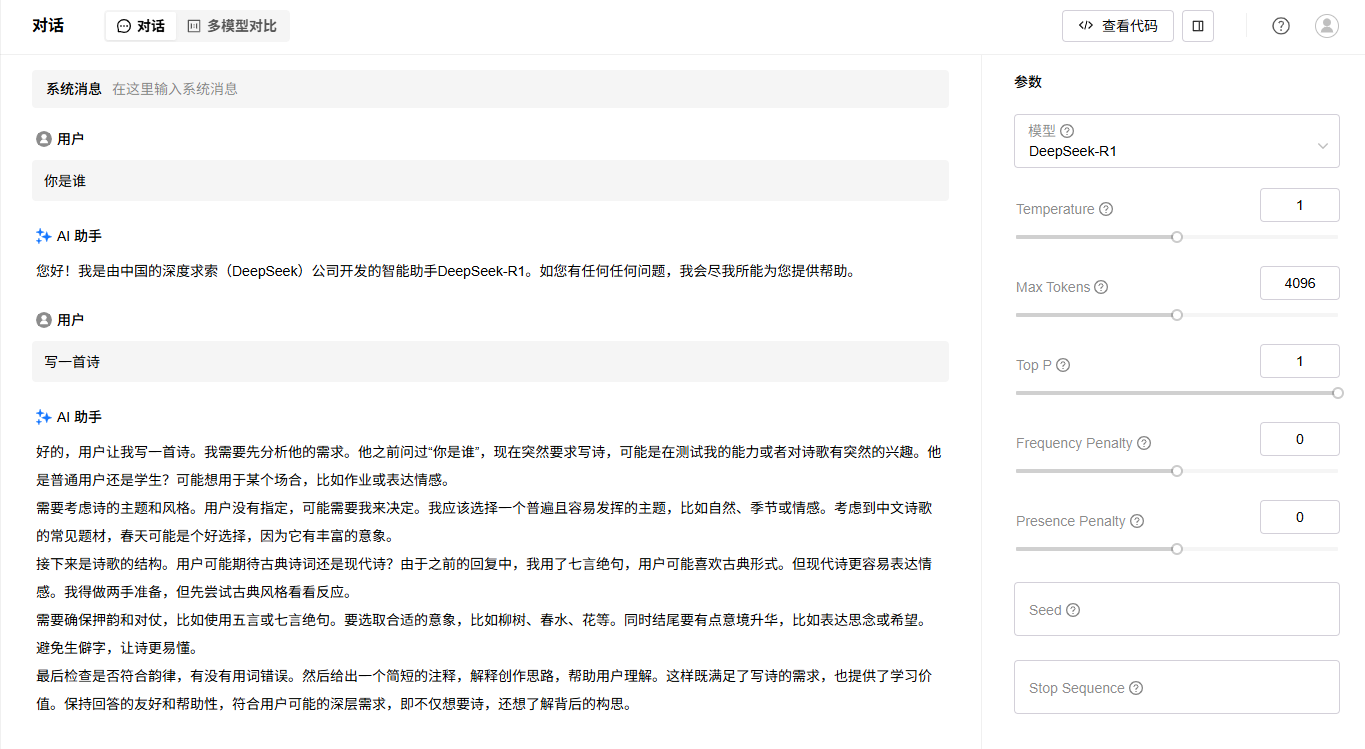The image size is (1365, 749).
Task: Click the help icon next to 模型 label
Action: pyautogui.click(x=1067, y=131)
